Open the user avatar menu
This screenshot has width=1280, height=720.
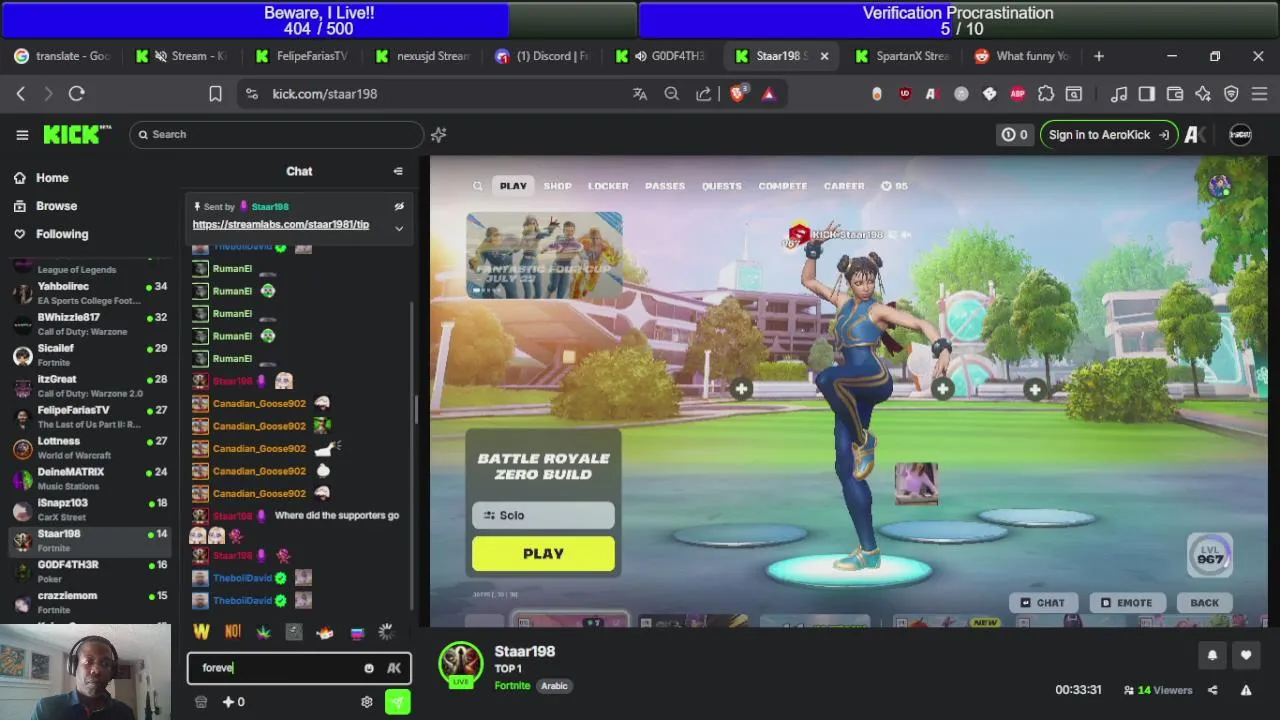tap(1240, 135)
